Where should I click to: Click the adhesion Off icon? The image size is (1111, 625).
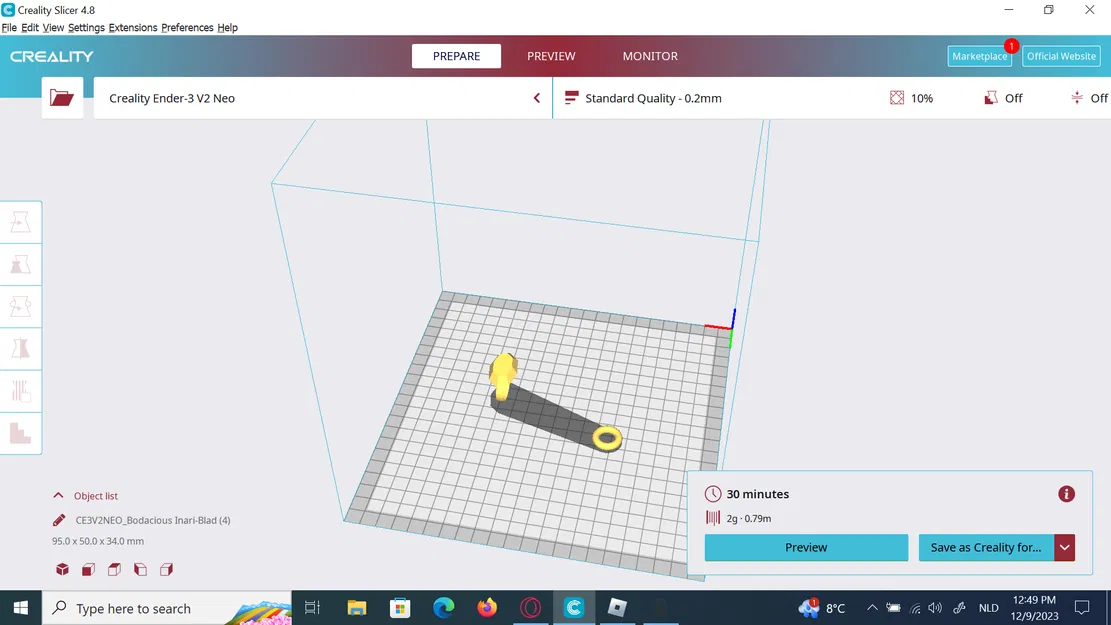point(1077,98)
